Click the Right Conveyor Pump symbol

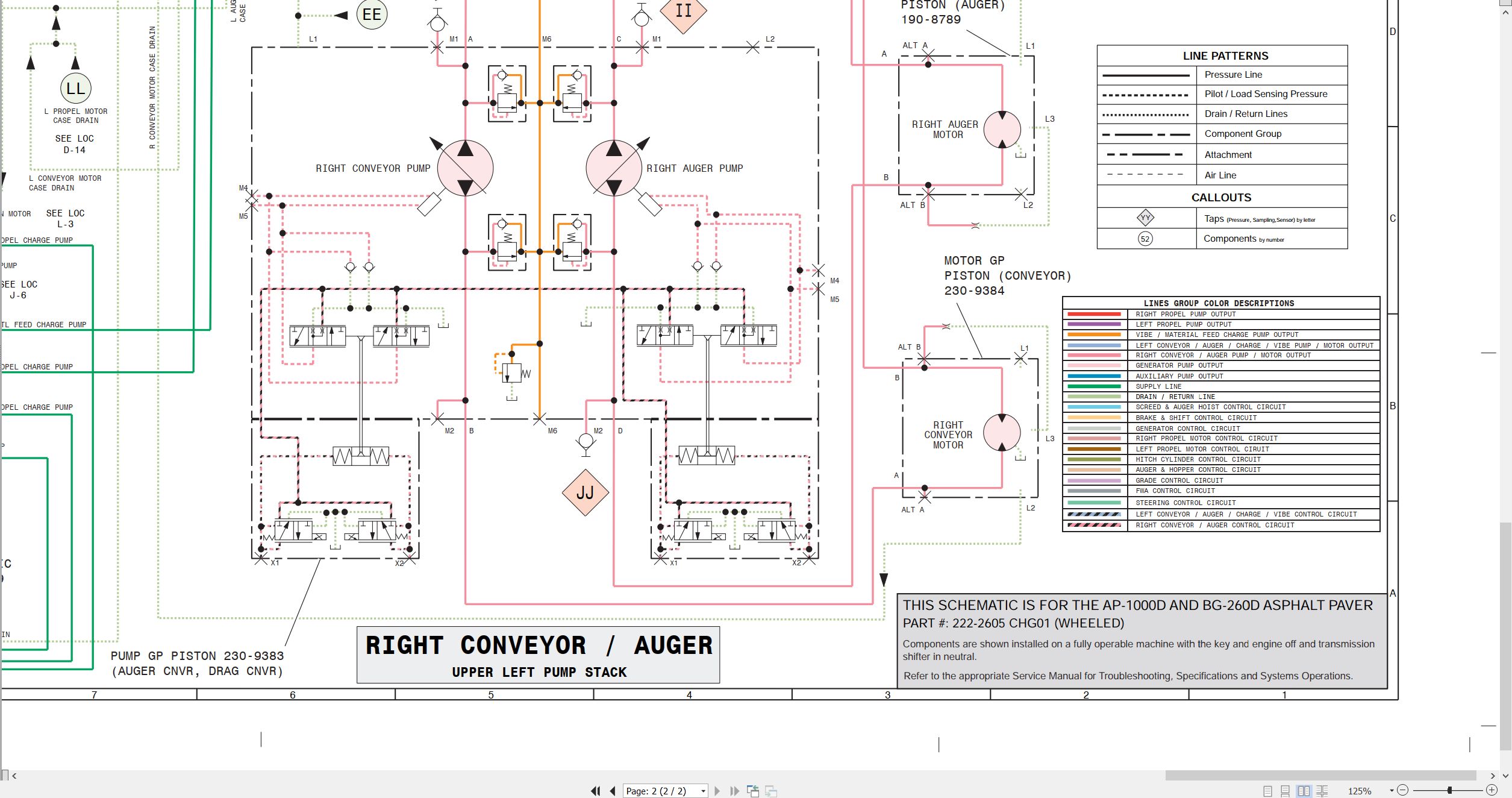465,168
